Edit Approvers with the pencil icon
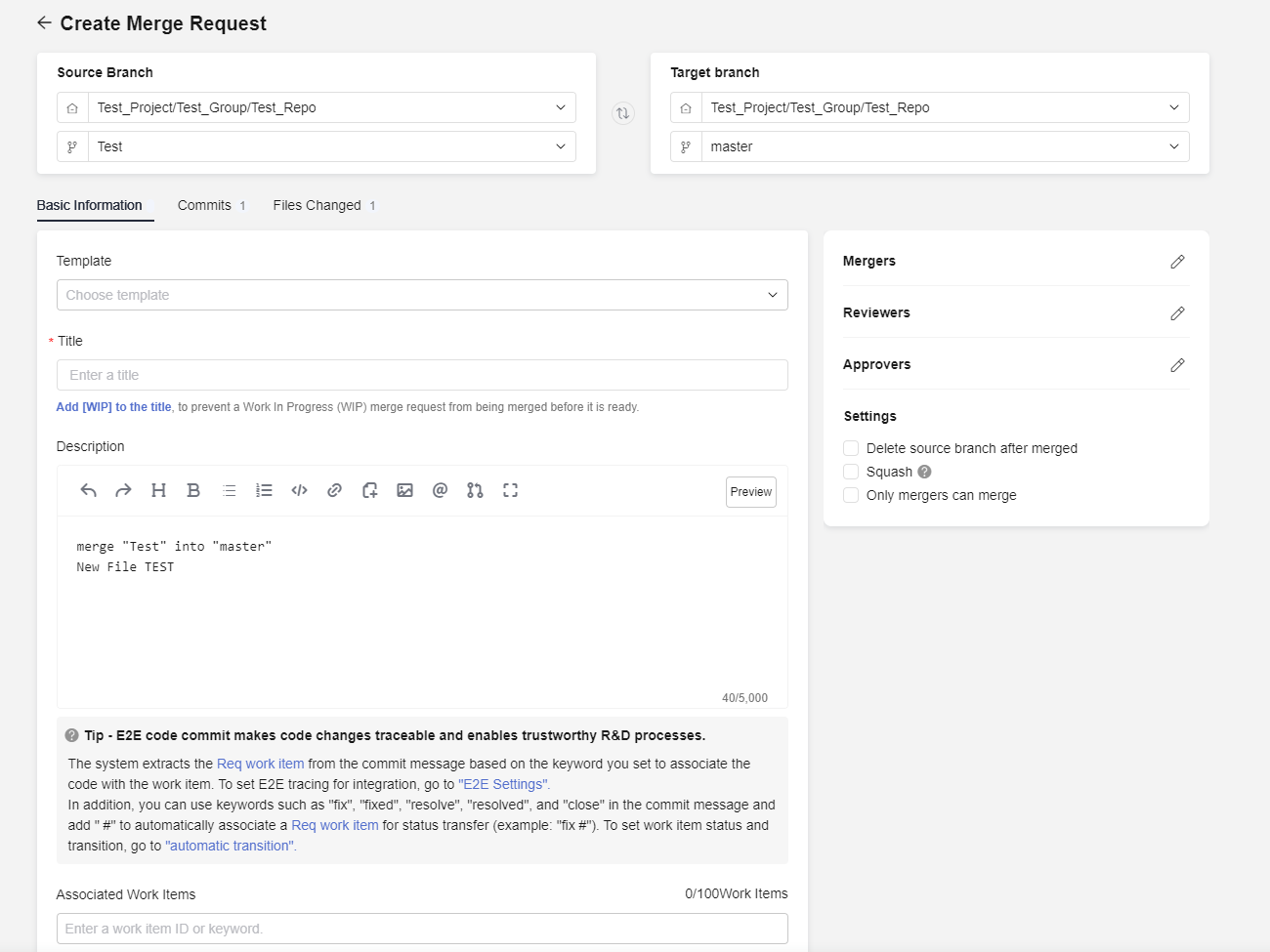Screen dimensions: 1270x952 (x=1177, y=365)
